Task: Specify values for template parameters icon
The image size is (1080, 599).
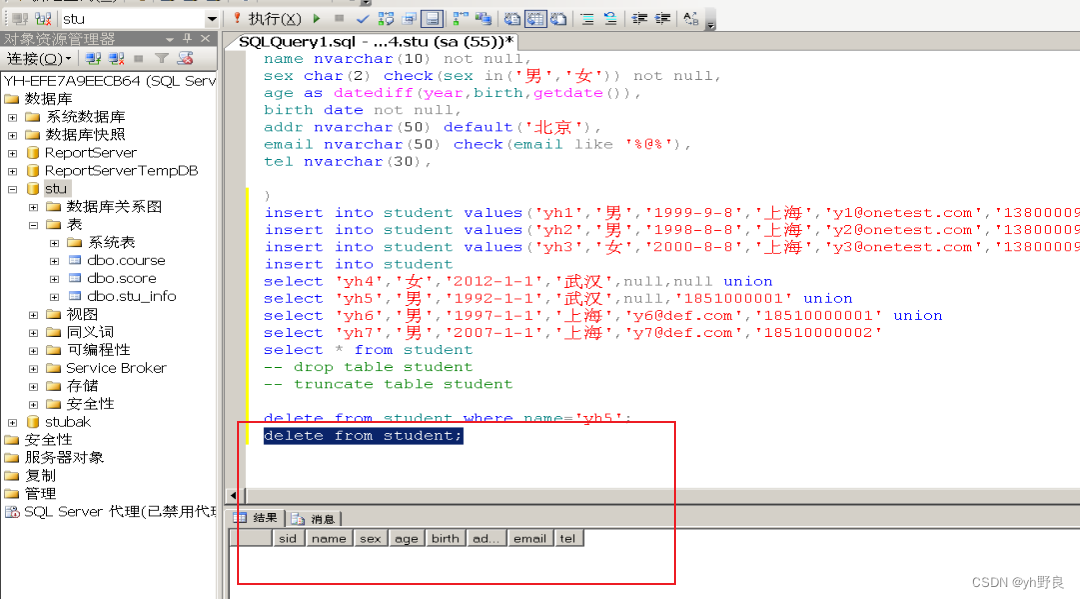Action: coord(691,19)
